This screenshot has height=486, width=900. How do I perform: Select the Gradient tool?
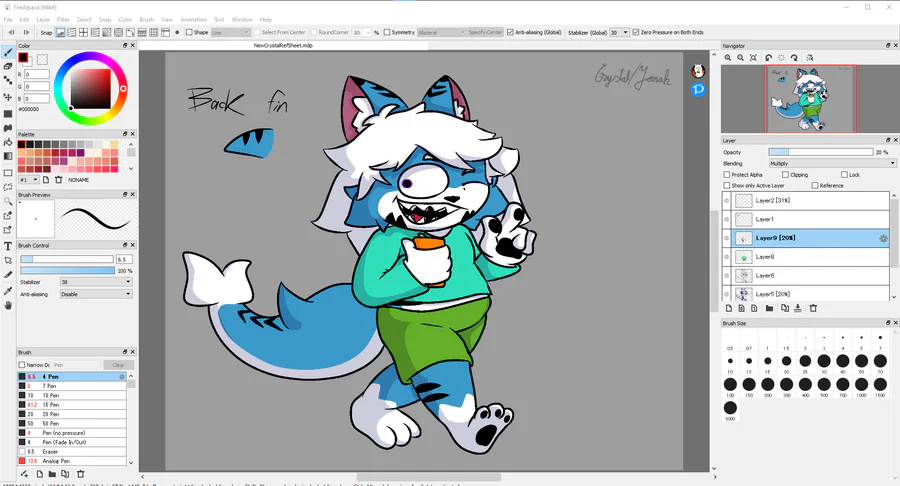point(8,156)
